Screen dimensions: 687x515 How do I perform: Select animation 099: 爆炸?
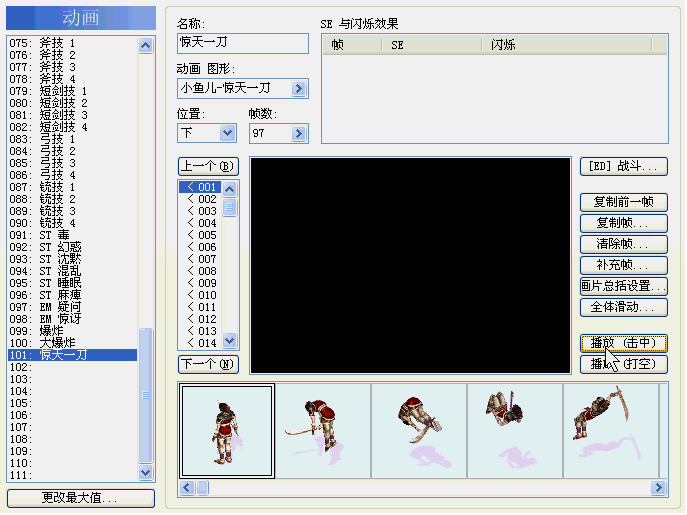(72, 331)
